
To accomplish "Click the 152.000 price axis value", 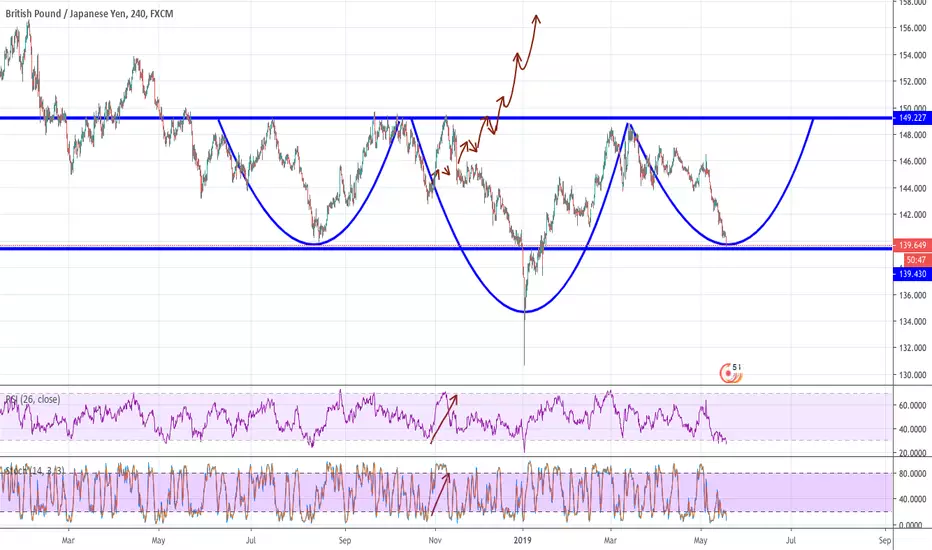I will click(912, 81).
